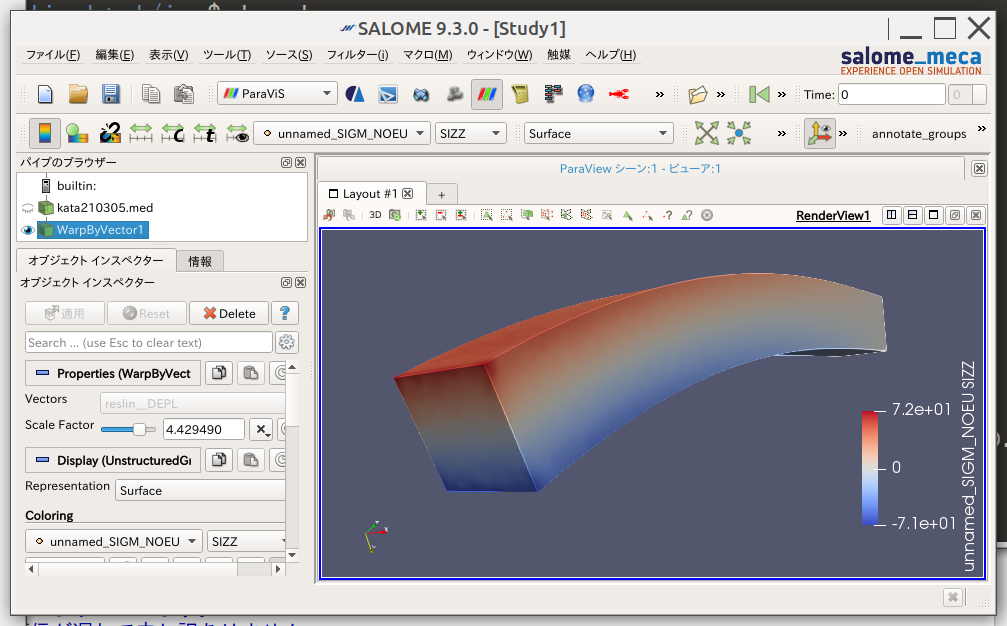Open a study with the folder icon

tap(78, 94)
